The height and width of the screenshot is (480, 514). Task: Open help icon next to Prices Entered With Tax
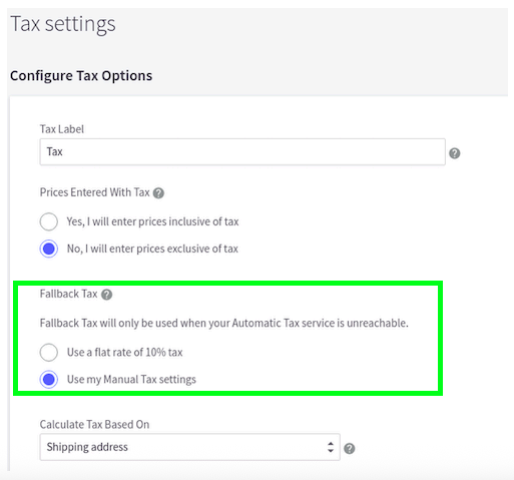pos(158,193)
